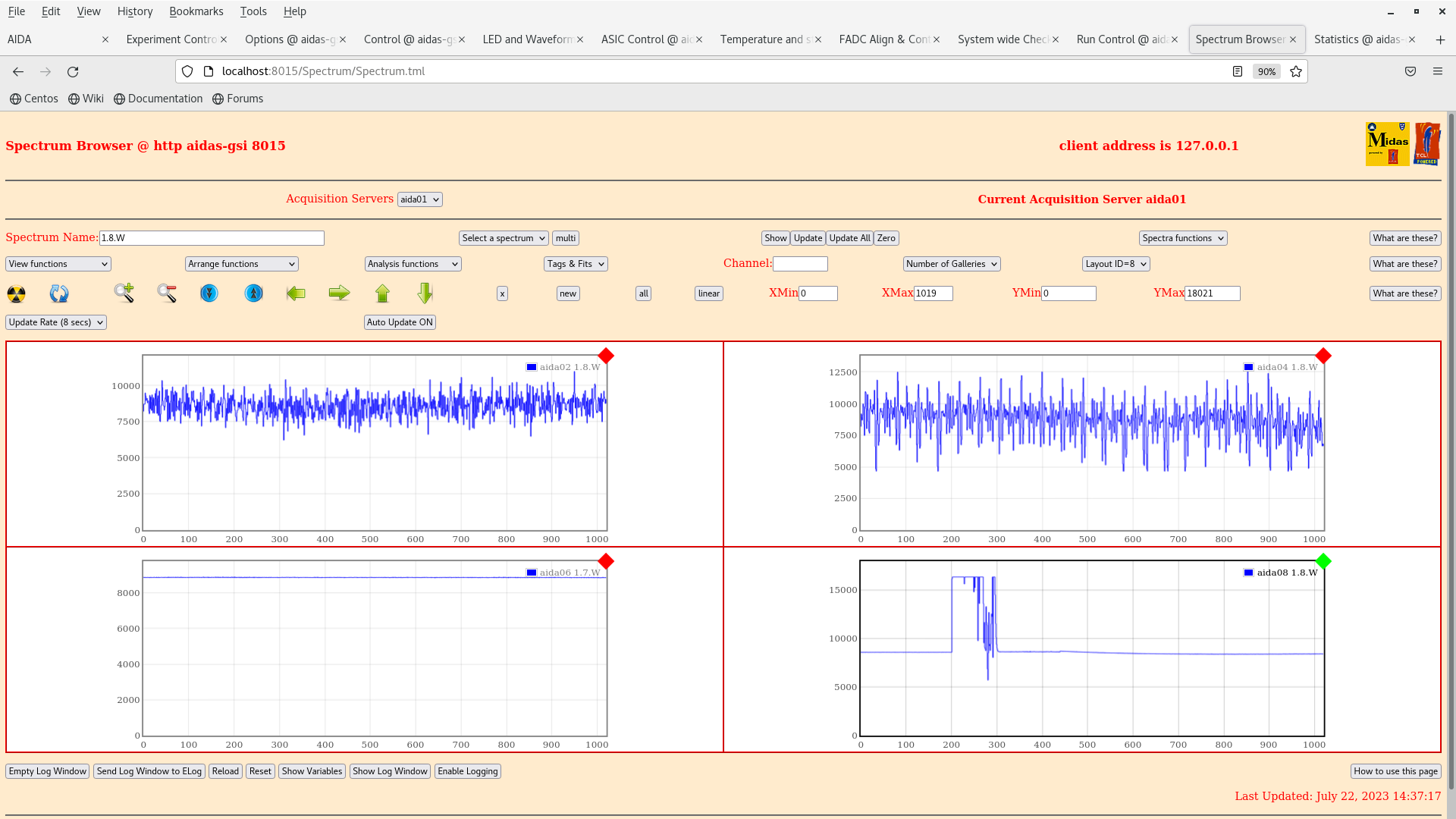Open the Bookmarks menu

point(196,11)
